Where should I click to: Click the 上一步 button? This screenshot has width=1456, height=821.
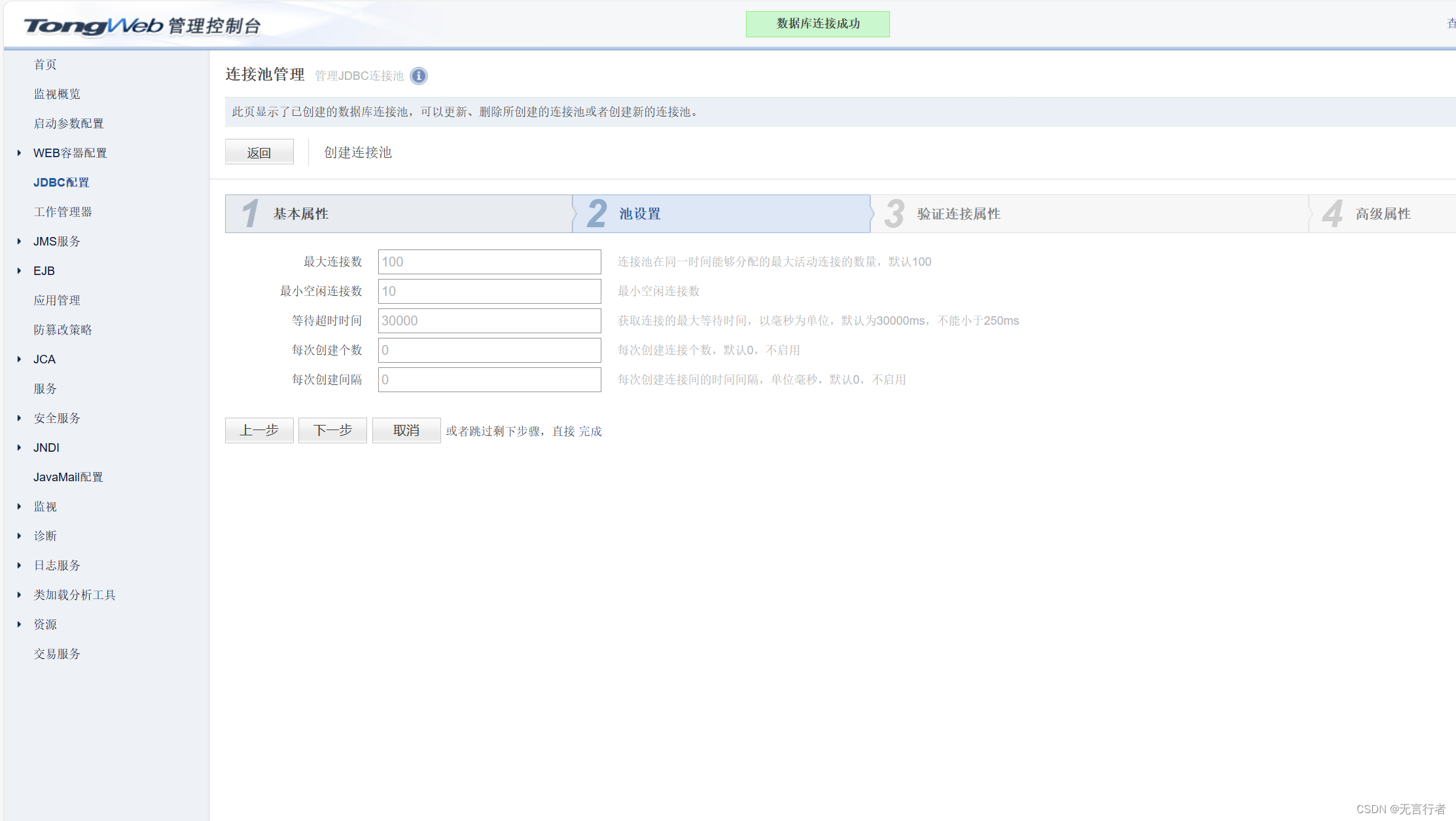[x=259, y=430]
